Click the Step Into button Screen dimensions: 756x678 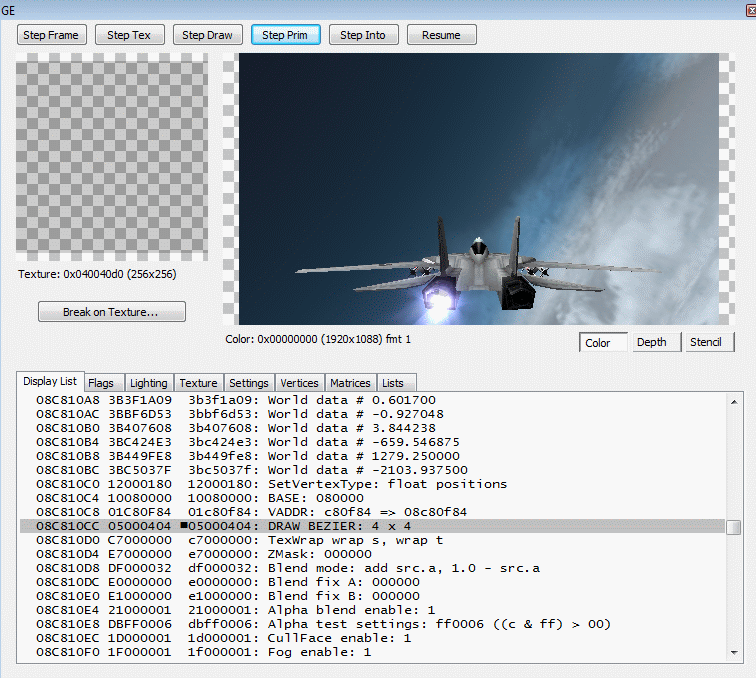[363, 35]
